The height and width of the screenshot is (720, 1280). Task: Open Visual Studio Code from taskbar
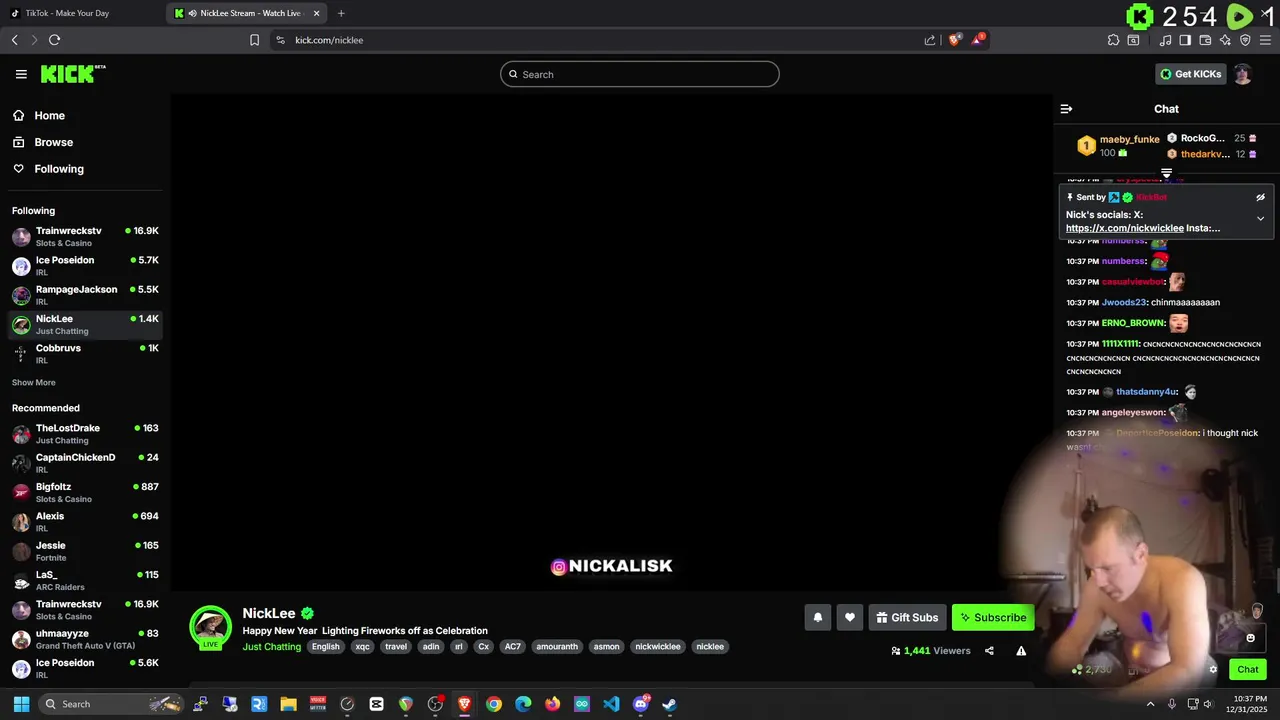(x=611, y=704)
